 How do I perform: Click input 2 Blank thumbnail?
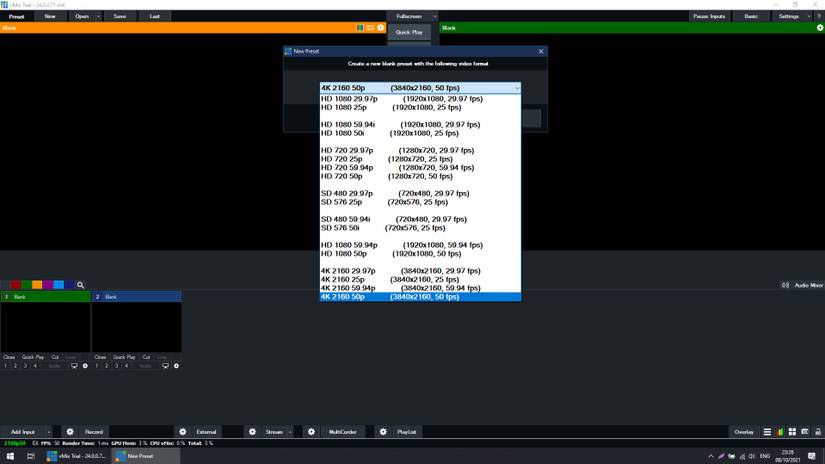(137, 327)
